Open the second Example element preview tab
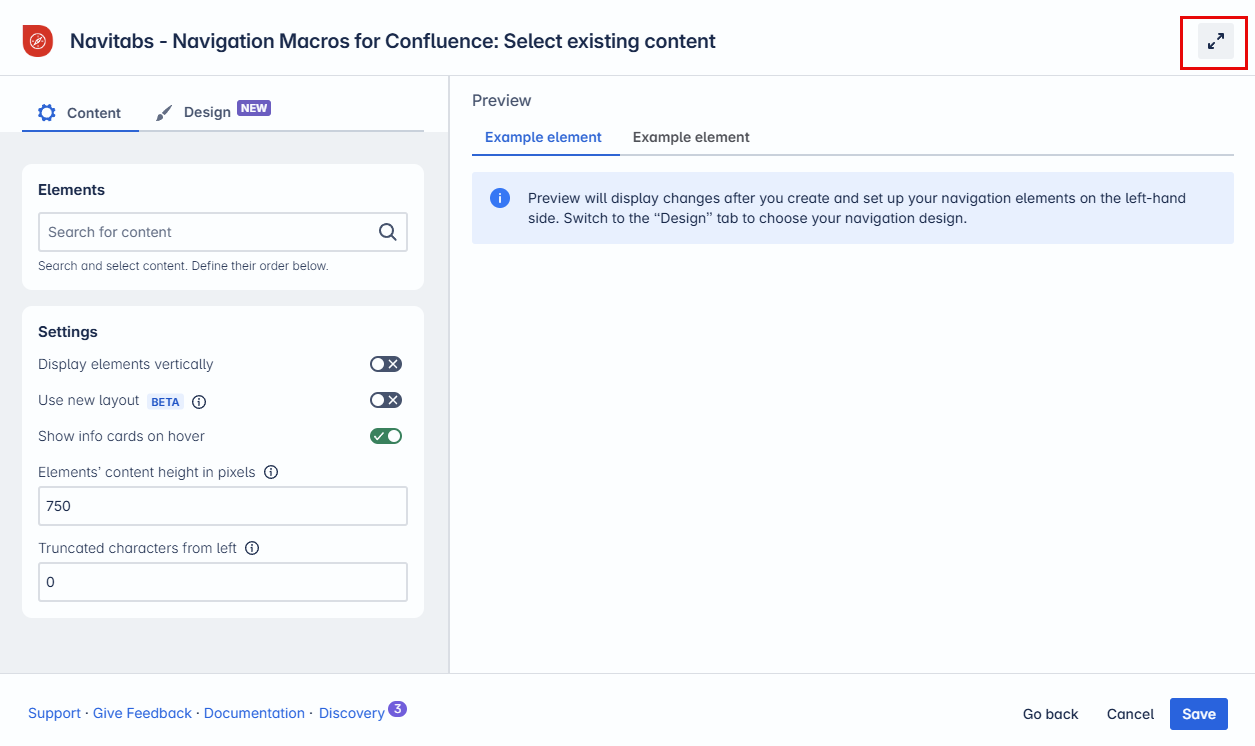This screenshot has height=746, width=1255. [691, 137]
